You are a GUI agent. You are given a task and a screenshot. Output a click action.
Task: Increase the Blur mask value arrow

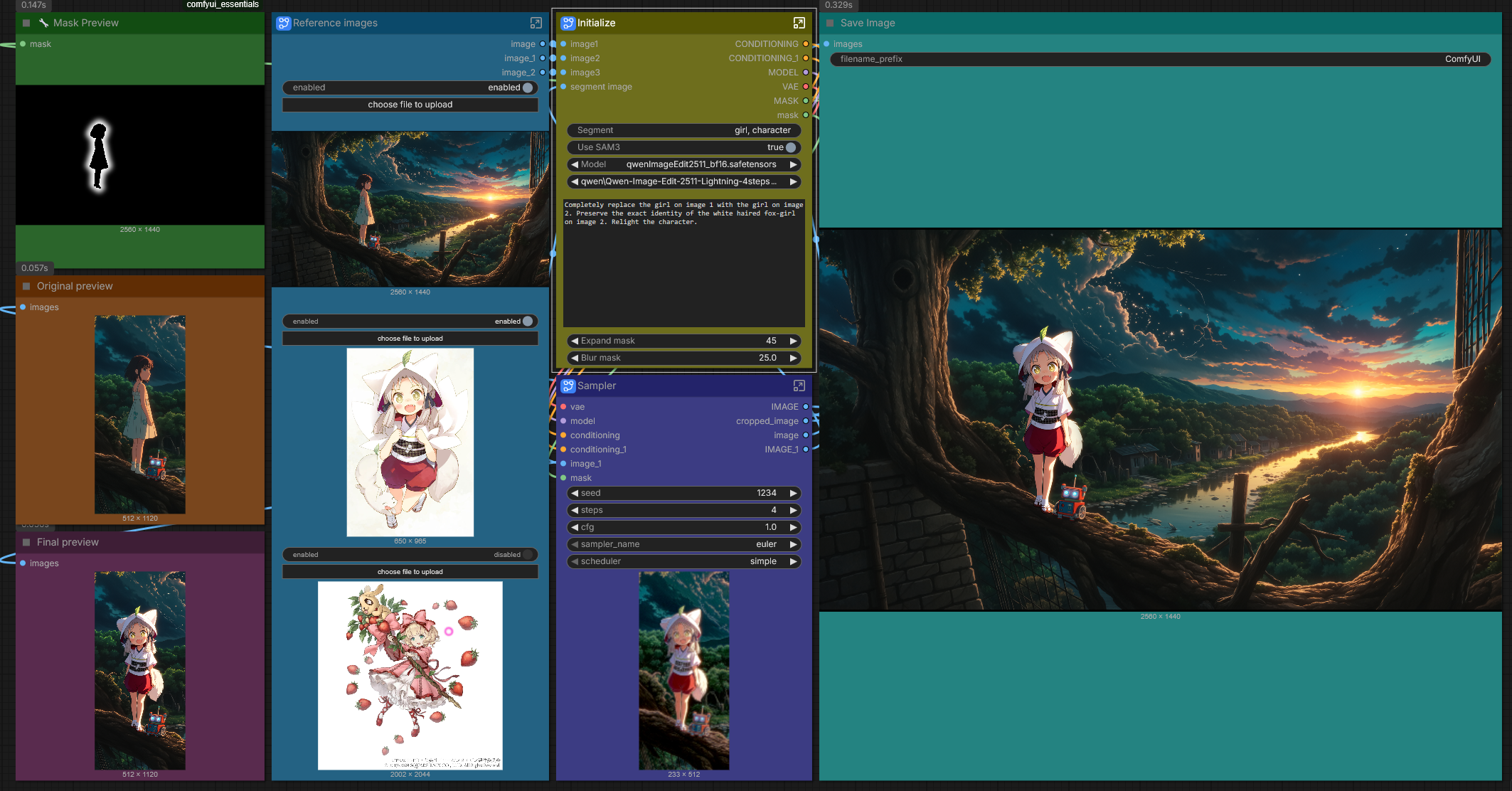coord(793,358)
